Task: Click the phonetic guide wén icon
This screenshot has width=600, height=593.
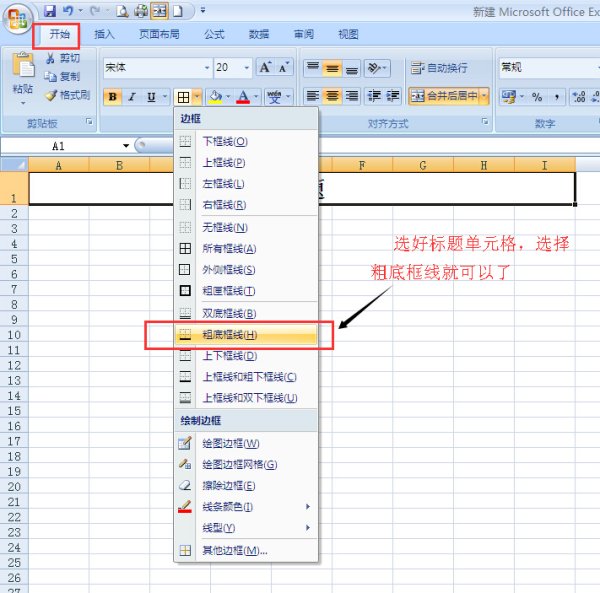Action: (274, 97)
